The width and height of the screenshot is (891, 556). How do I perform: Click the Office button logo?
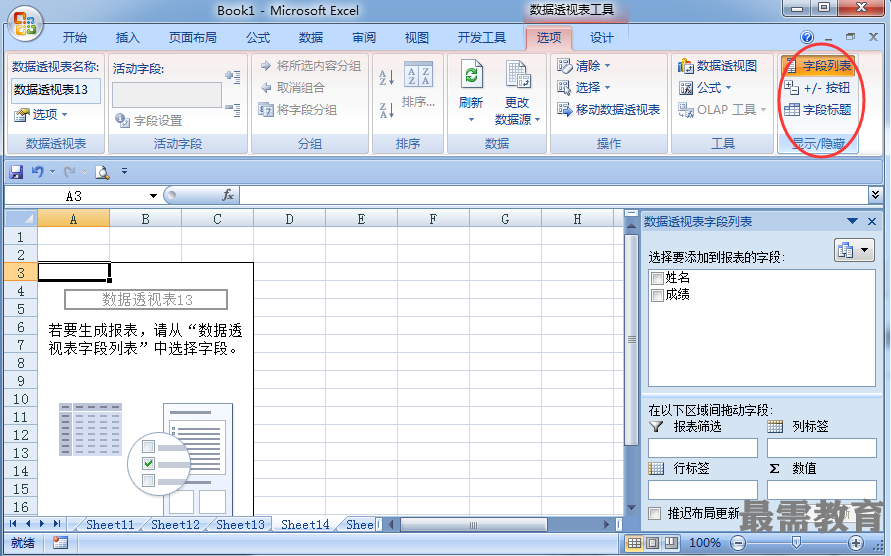[x=25, y=24]
